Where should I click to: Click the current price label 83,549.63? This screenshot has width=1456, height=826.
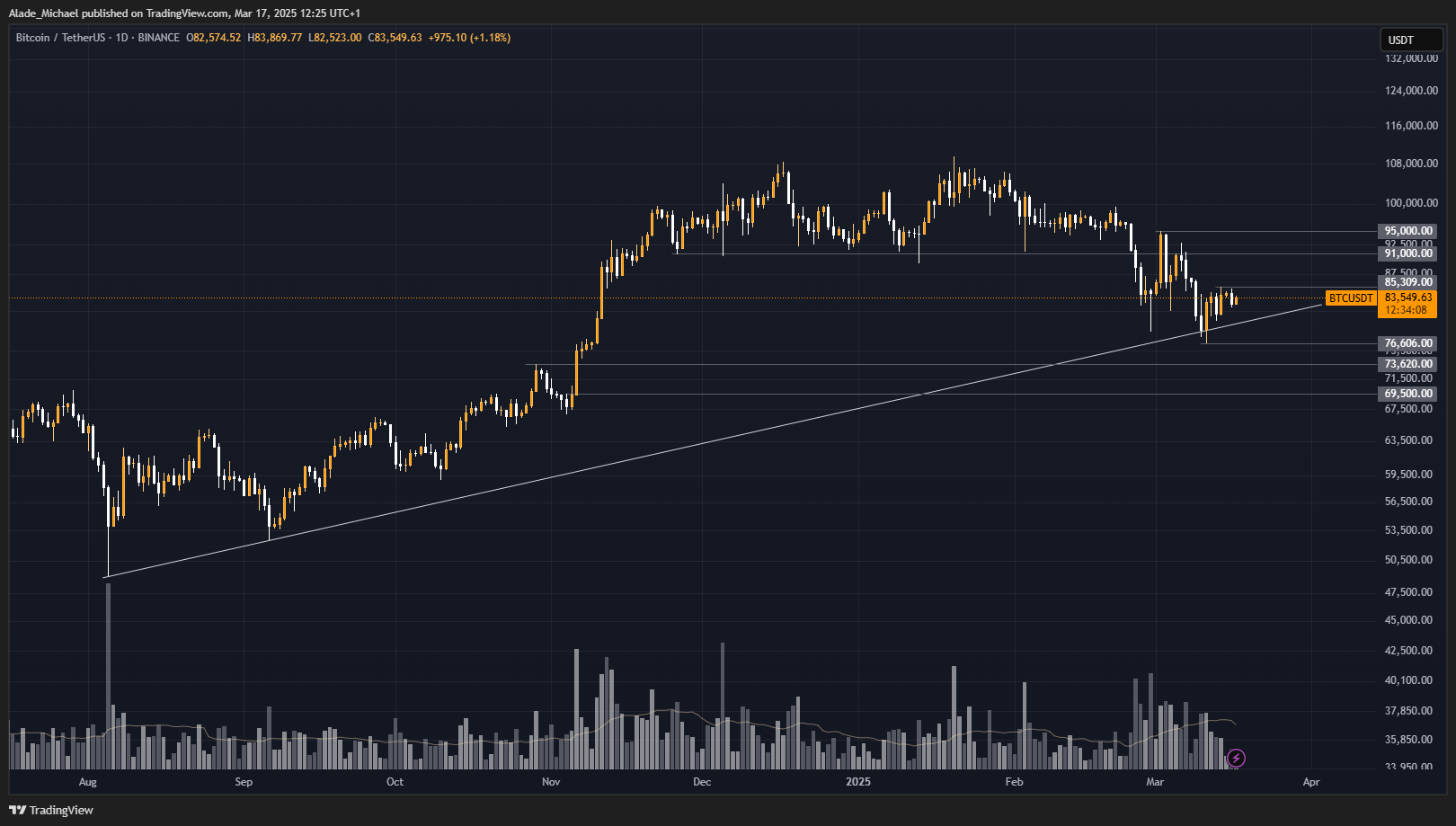(1407, 298)
